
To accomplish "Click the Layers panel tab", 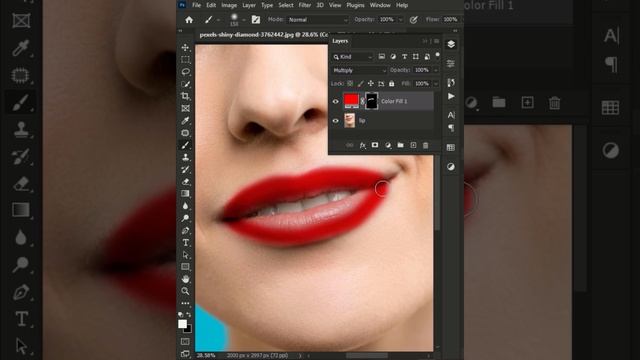I will [340, 41].
